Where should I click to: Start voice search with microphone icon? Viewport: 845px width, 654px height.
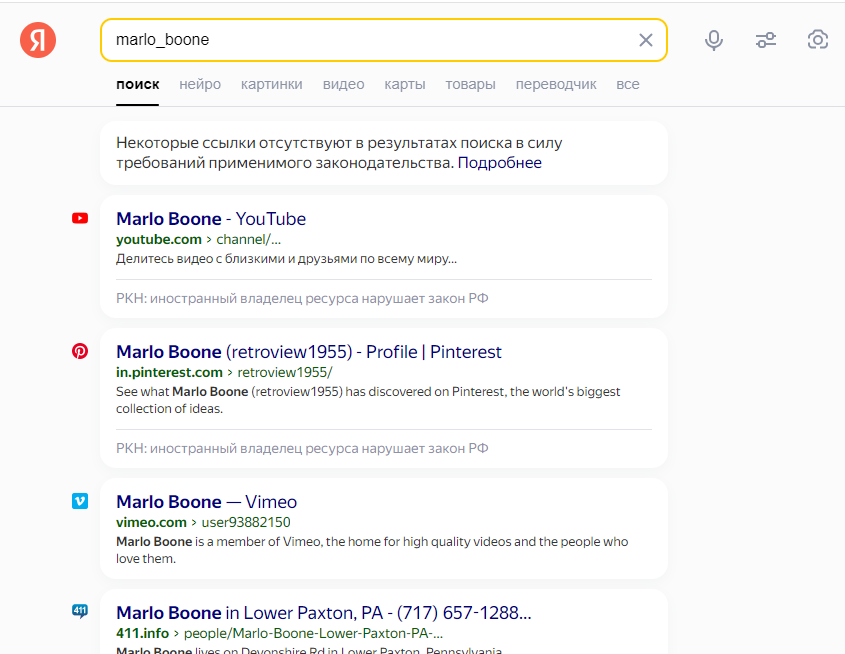pos(714,40)
